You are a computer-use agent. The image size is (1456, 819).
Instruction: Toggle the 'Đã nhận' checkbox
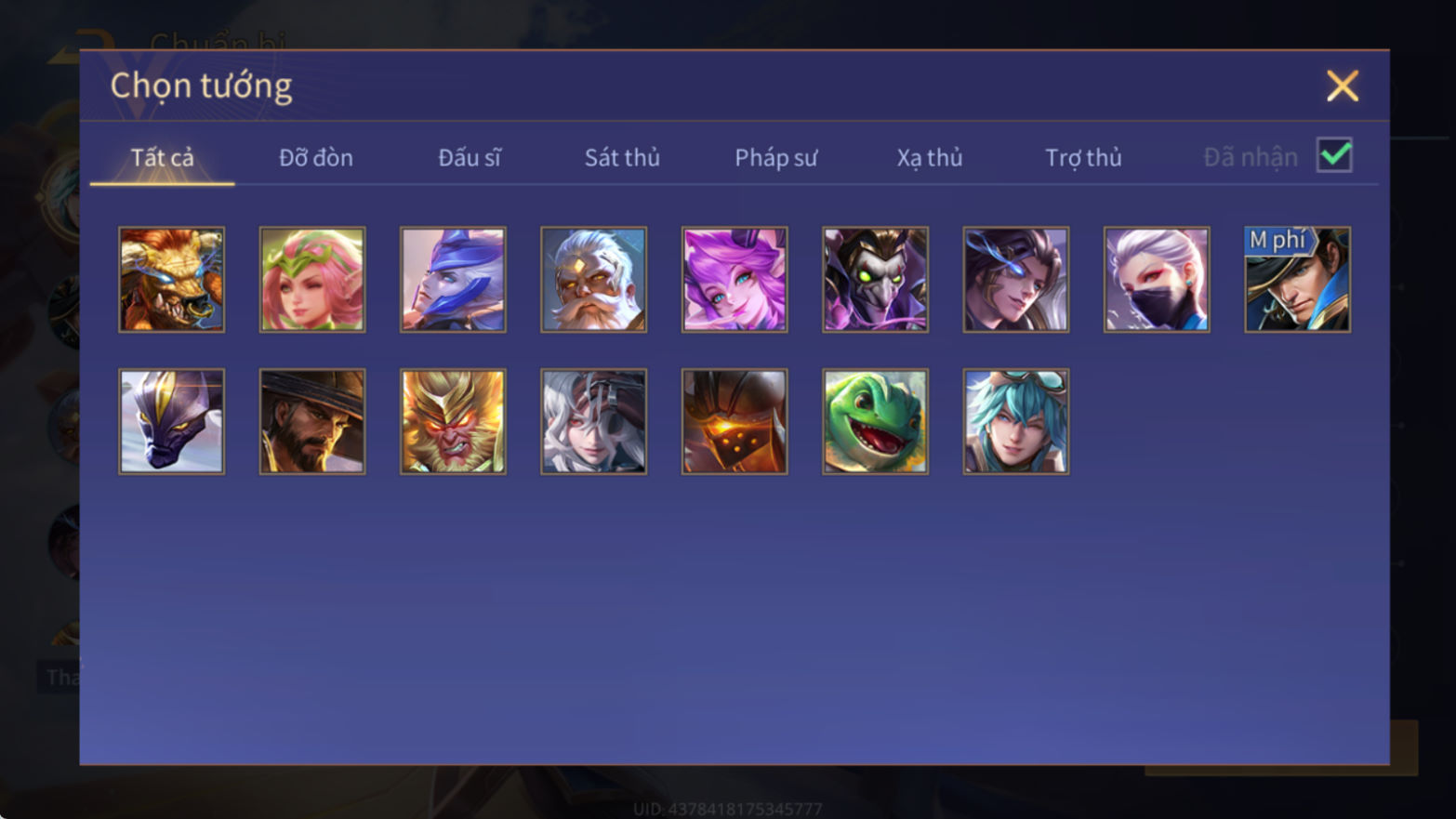1334,155
